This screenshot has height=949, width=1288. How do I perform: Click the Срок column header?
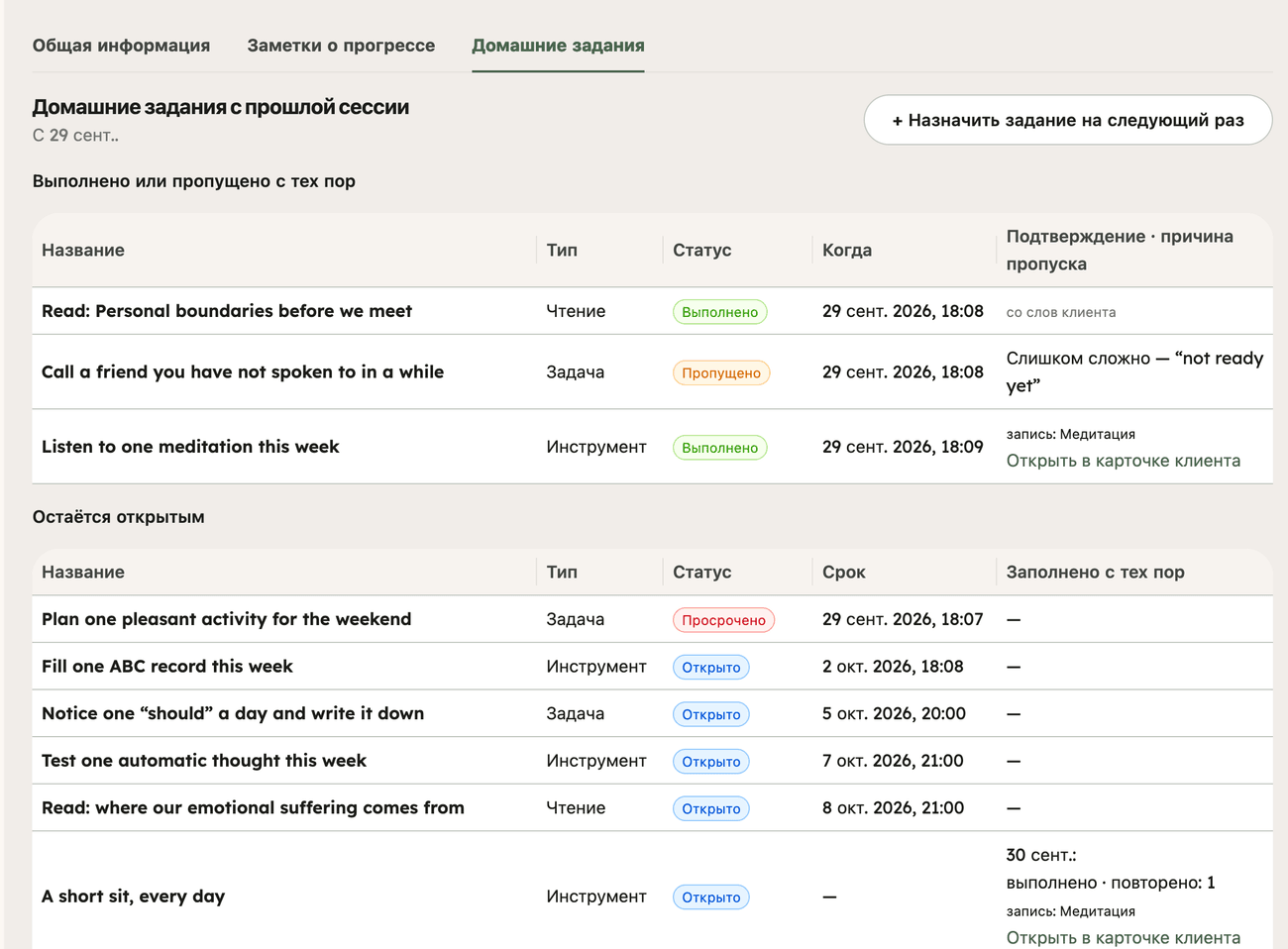point(844,572)
